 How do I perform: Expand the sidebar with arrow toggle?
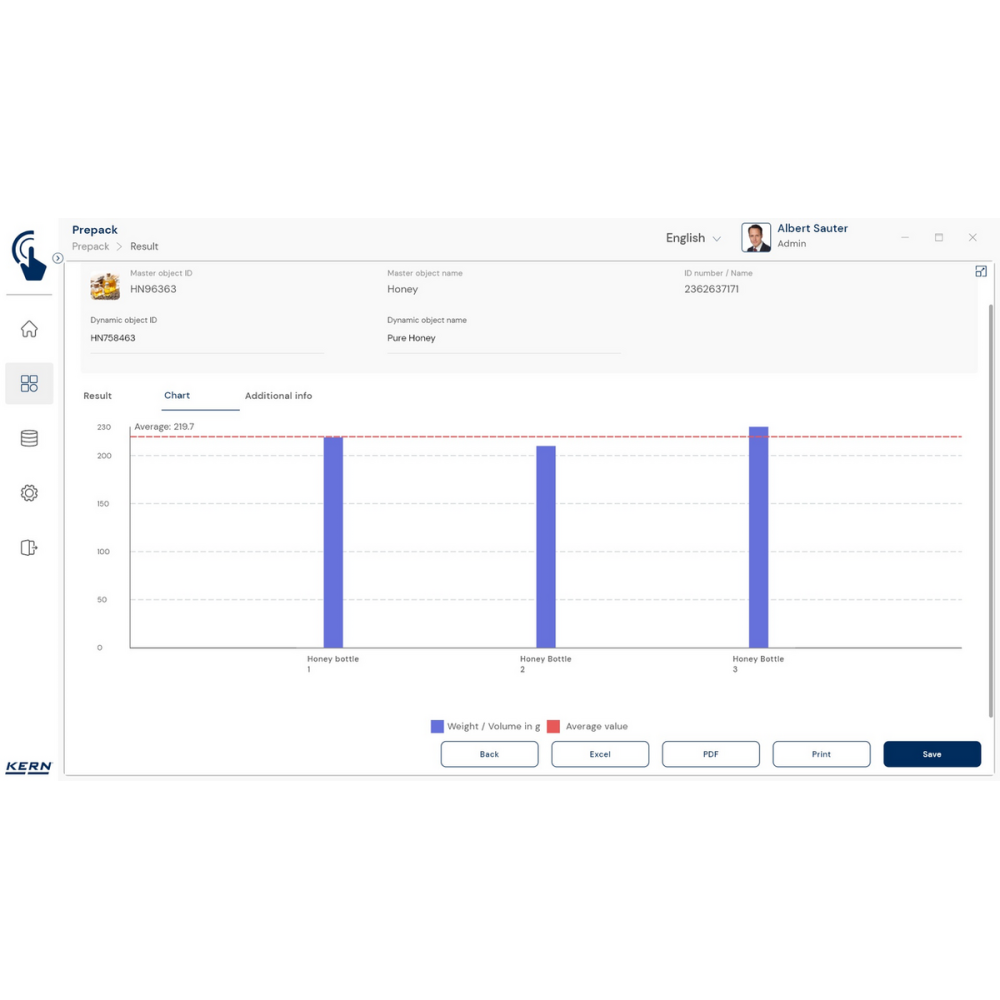coord(58,258)
